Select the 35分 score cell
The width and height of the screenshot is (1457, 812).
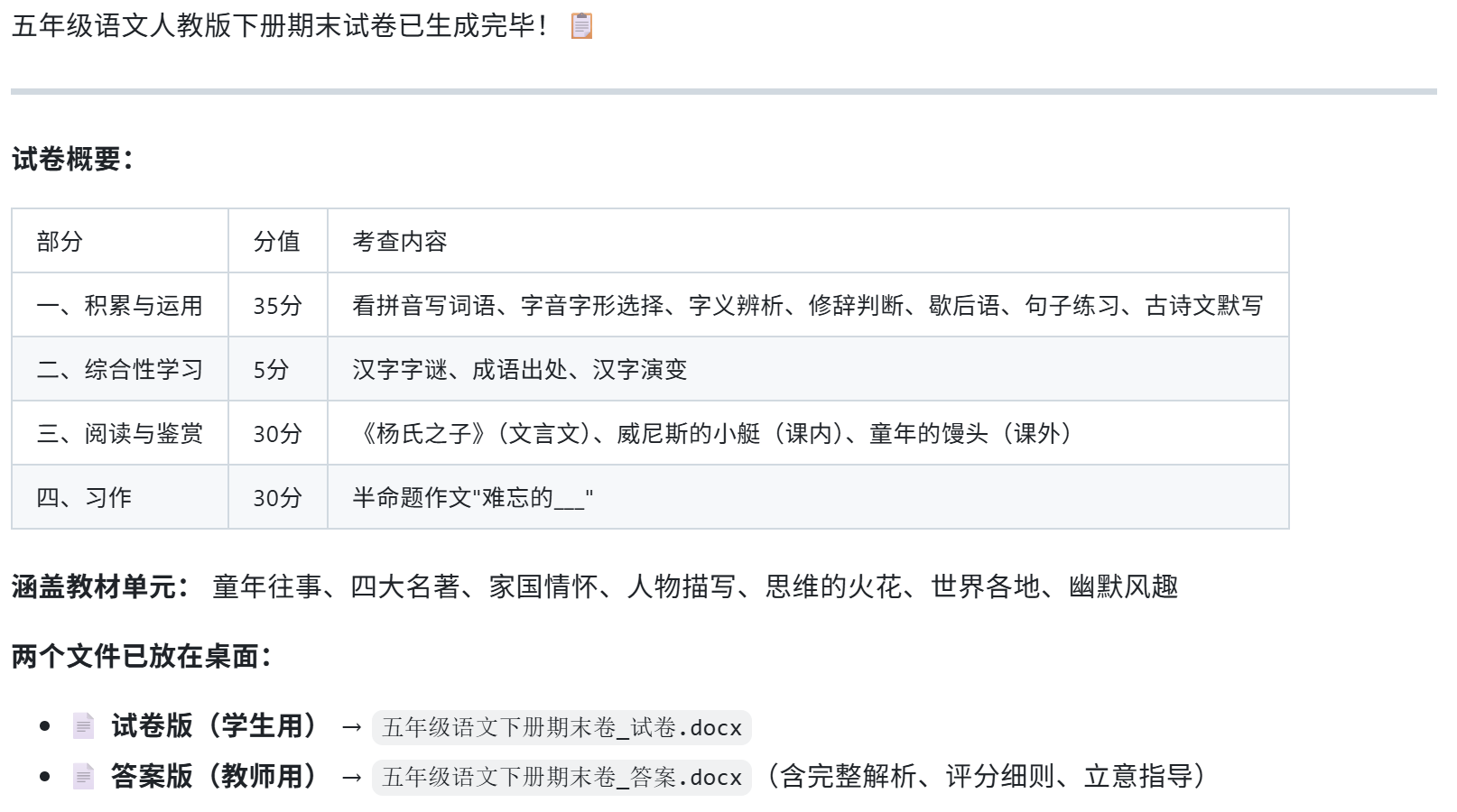tap(278, 305)
